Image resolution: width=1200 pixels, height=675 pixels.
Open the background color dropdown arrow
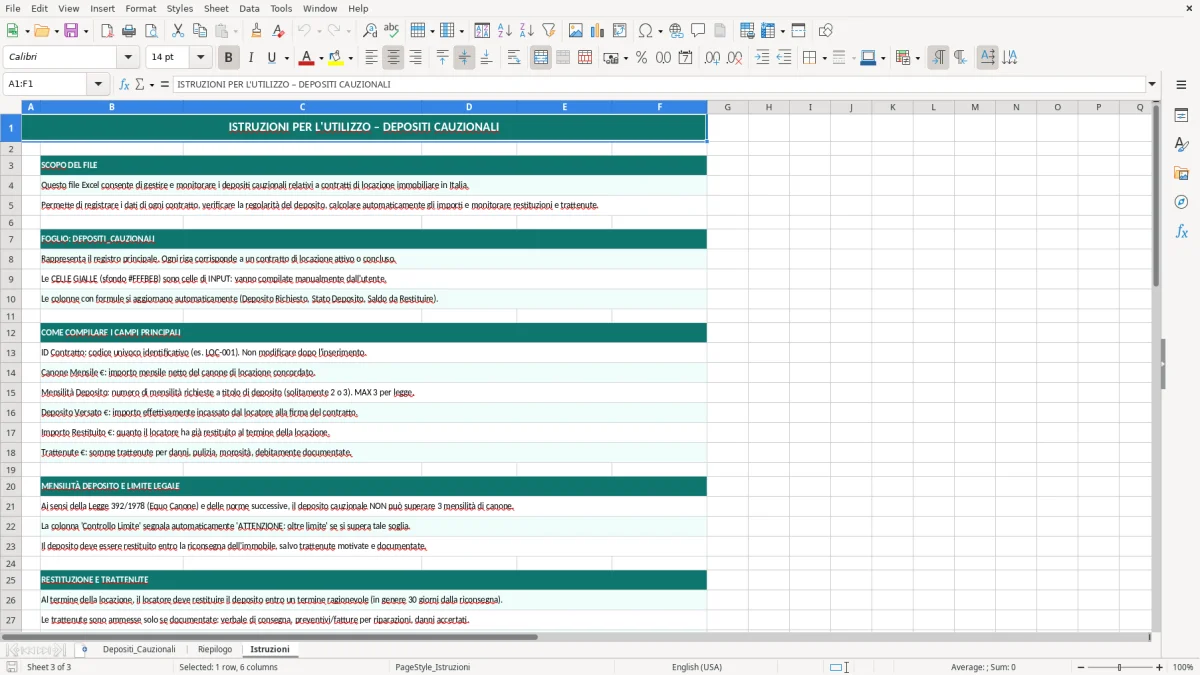[351, 58]
